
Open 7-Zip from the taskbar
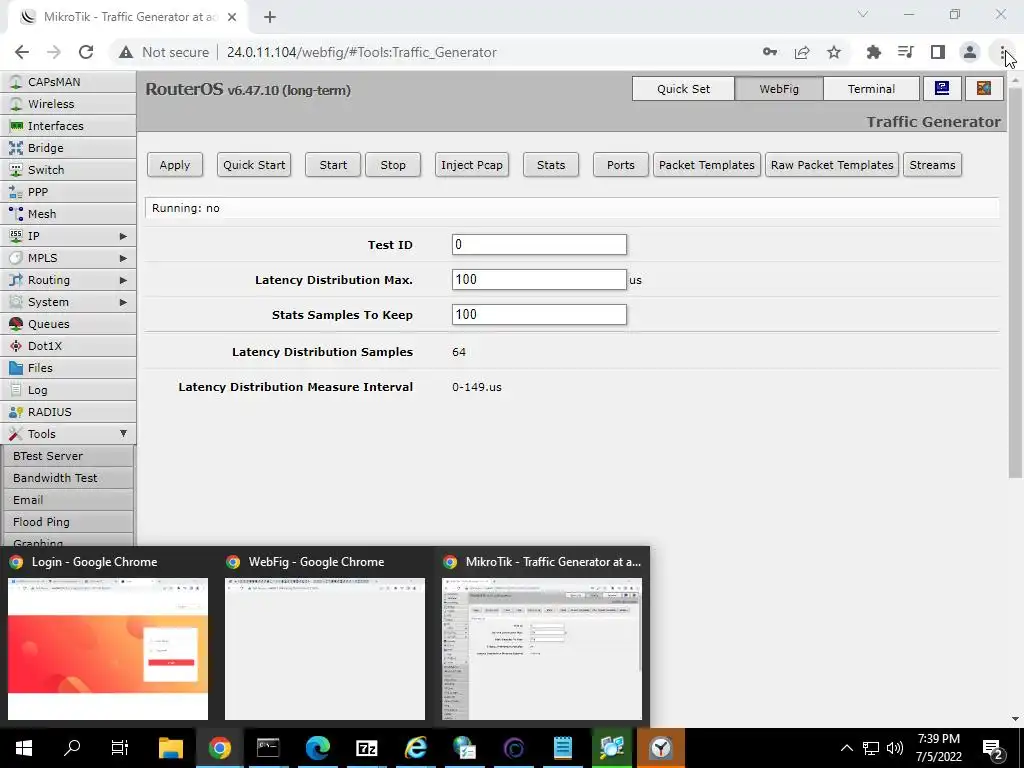coord(366,748)
